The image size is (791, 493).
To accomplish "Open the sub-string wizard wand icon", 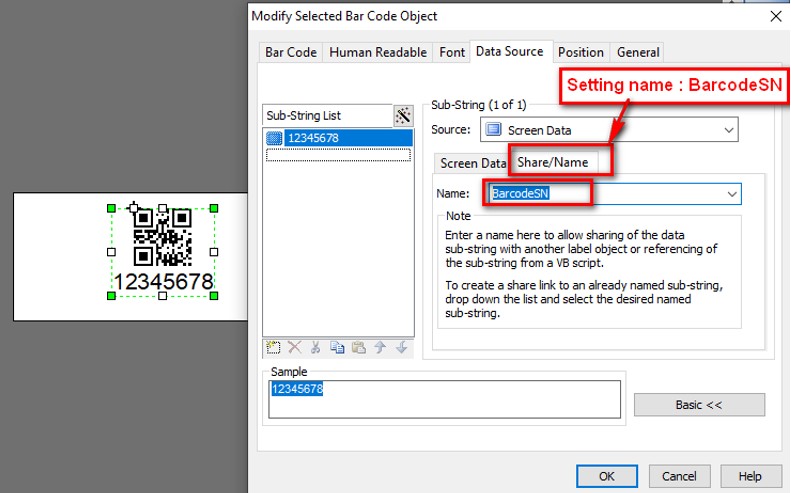I will [x=403, y=116].
